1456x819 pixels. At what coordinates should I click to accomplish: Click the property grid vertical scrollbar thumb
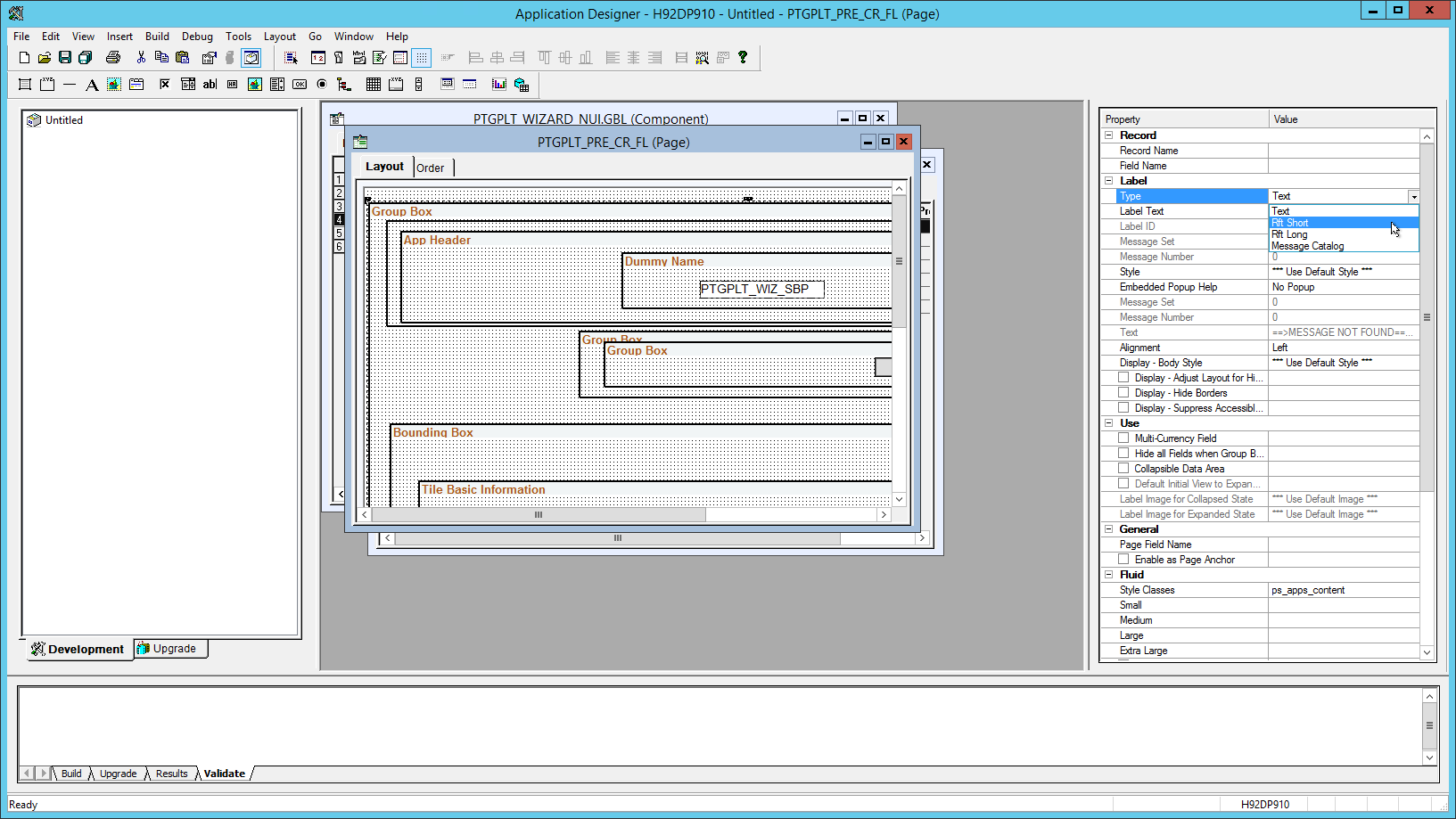1427,317
